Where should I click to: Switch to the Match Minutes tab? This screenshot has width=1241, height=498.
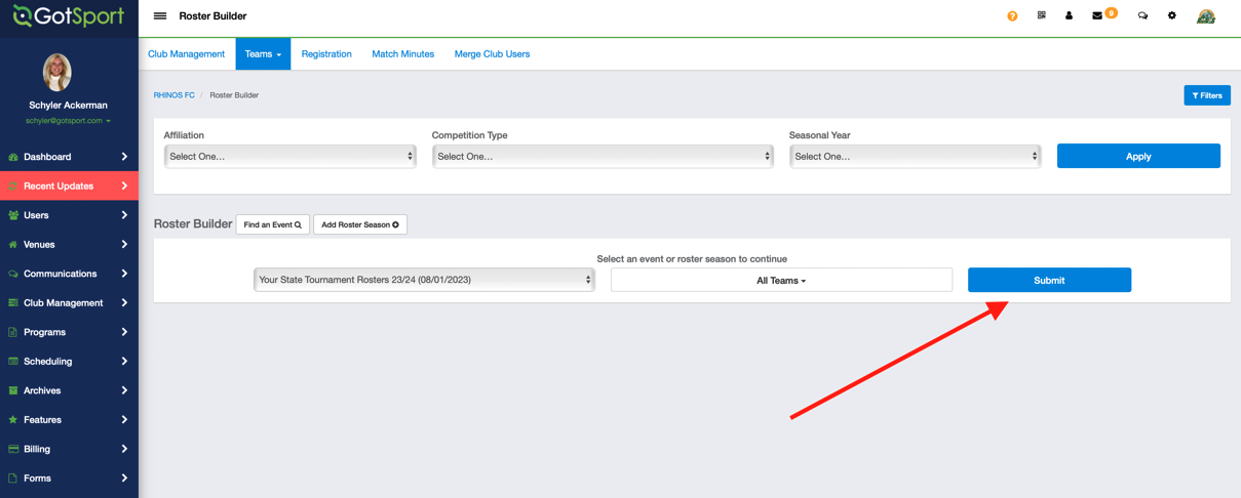(403, 54)
